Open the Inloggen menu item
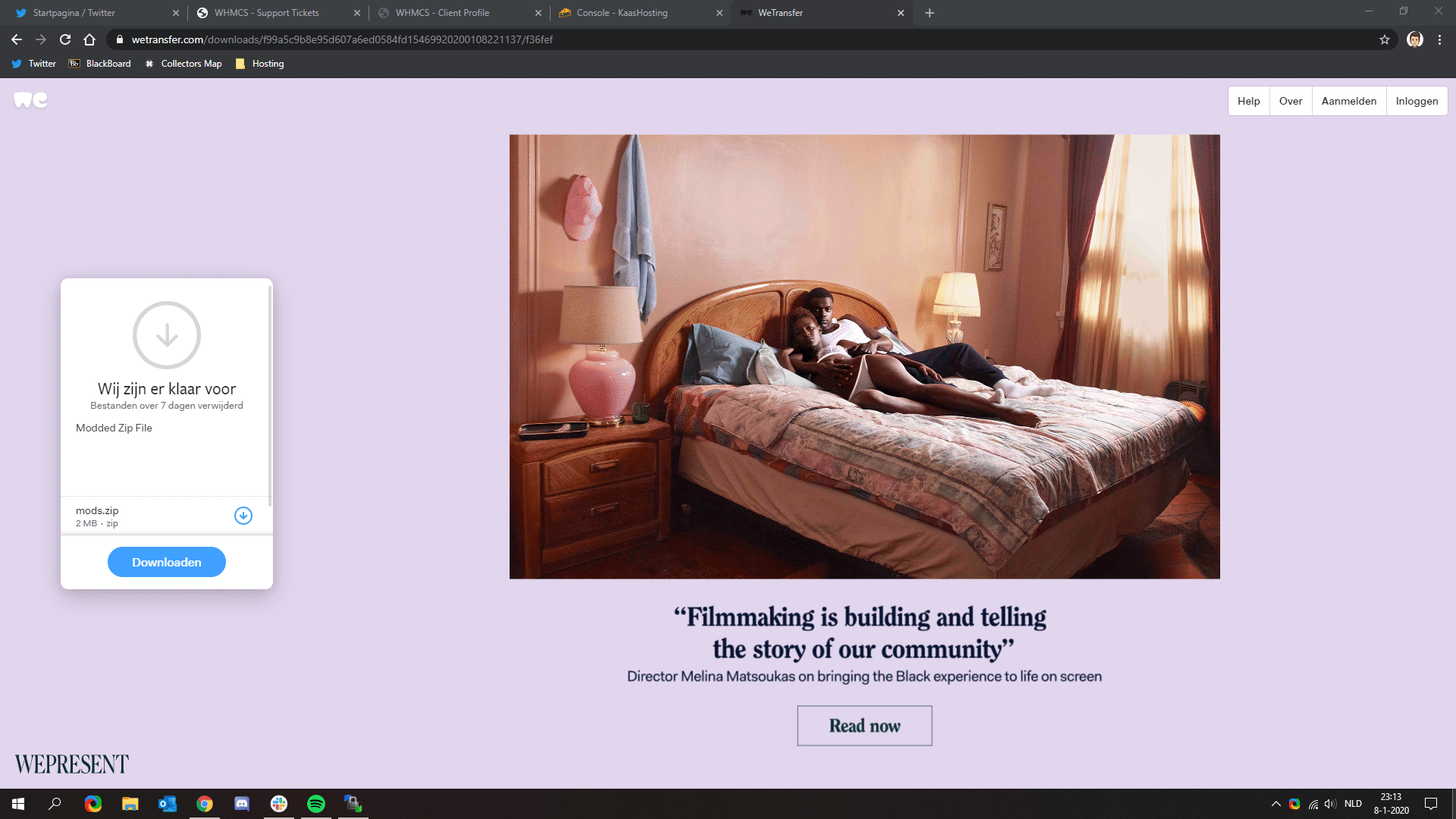1456x819 pixels. tap(1417, 101)
